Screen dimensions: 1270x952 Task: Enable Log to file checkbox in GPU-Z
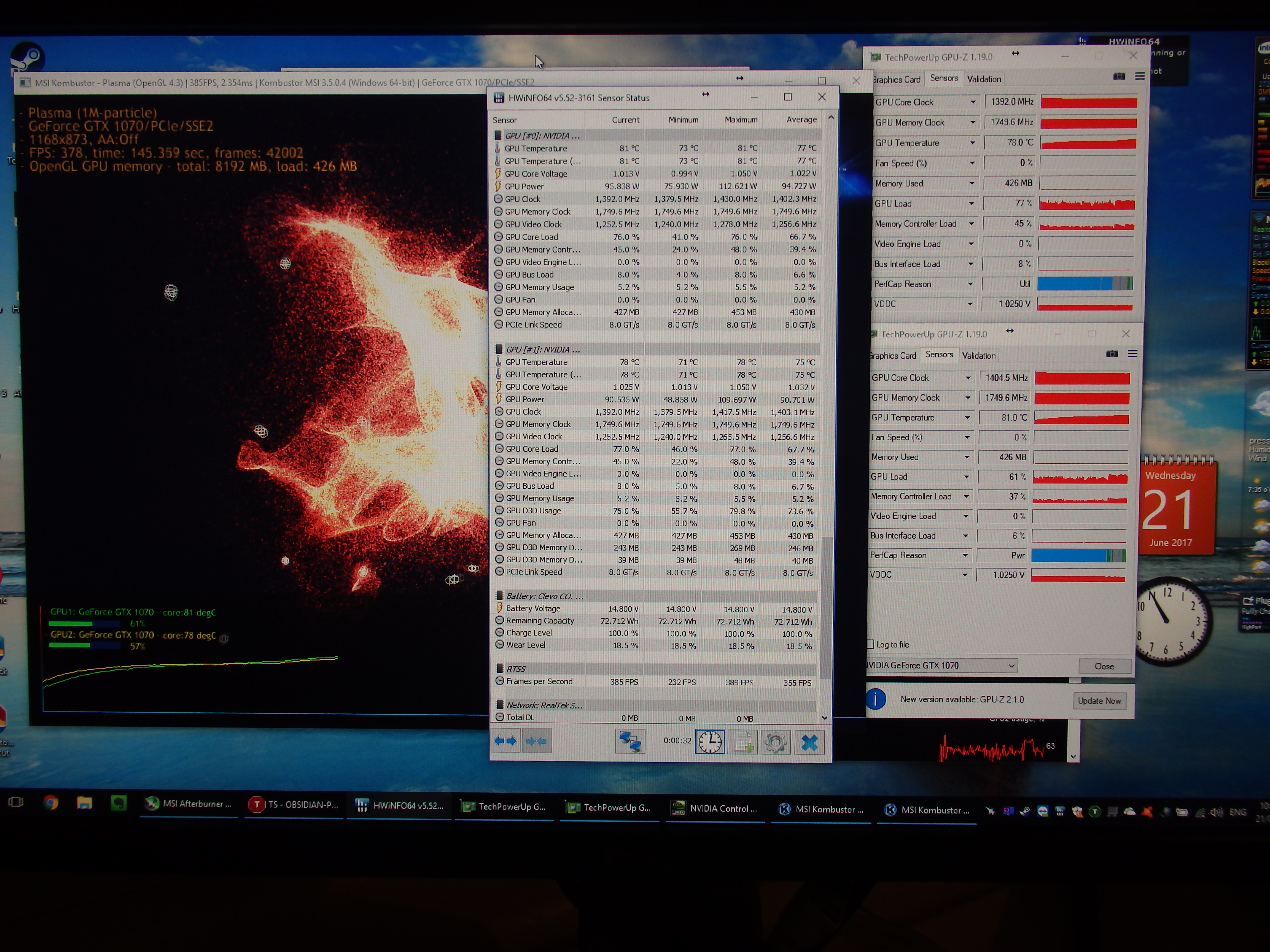(x=870, y=644)
